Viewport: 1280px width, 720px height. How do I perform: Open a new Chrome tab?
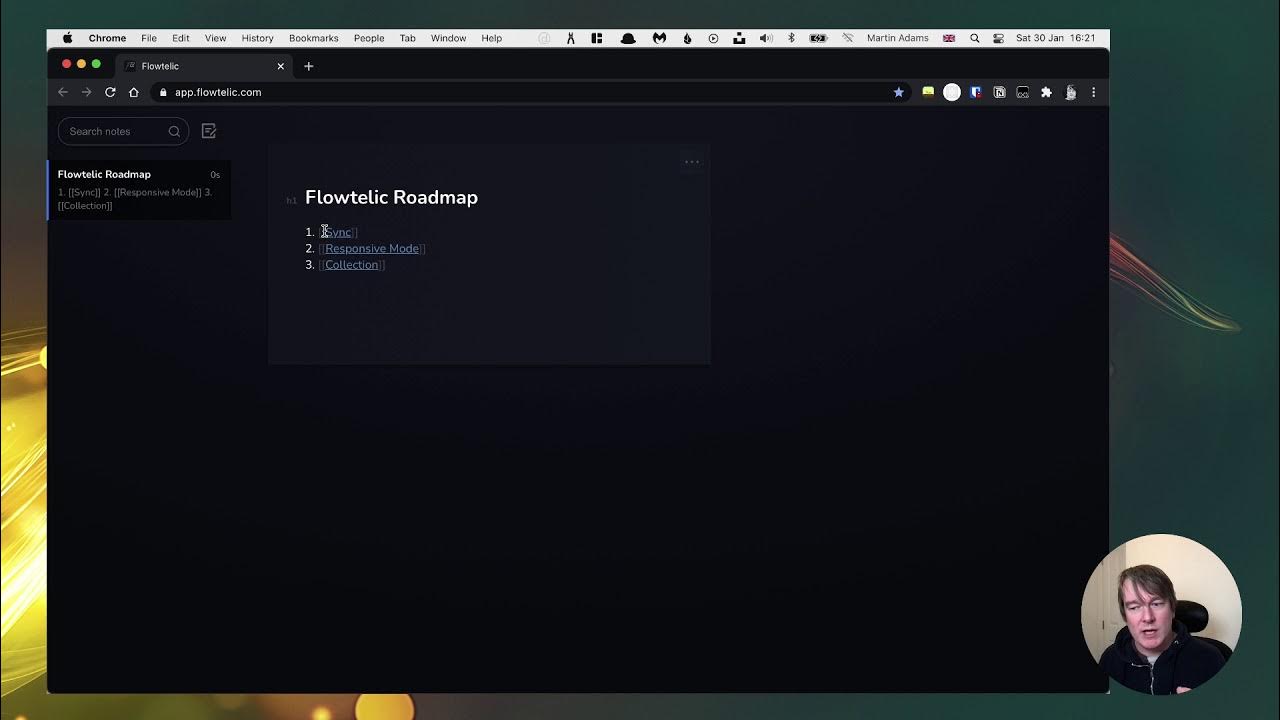[308, 66]
